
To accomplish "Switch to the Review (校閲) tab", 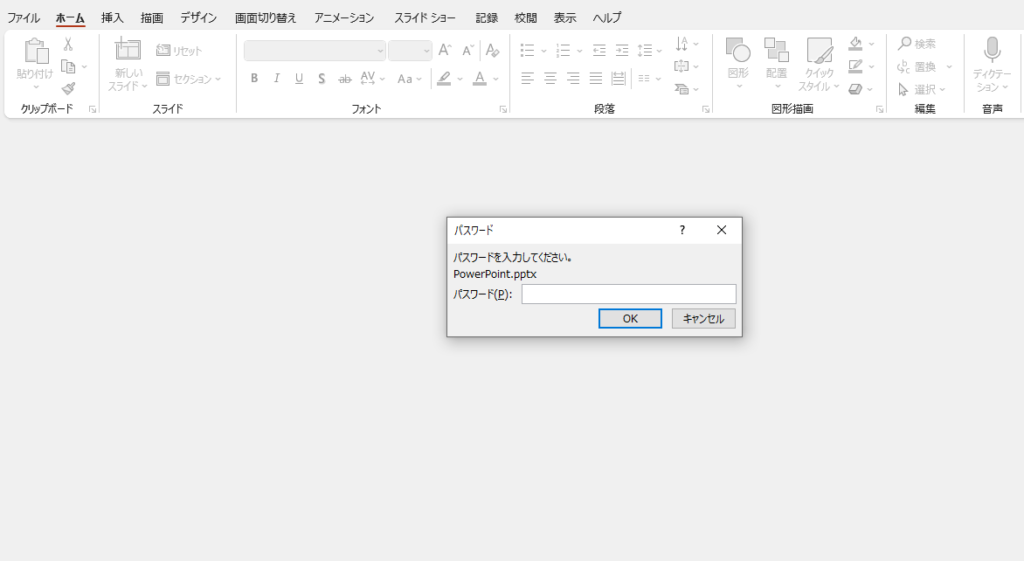I will pyautogui.click(x=526, y=18).
